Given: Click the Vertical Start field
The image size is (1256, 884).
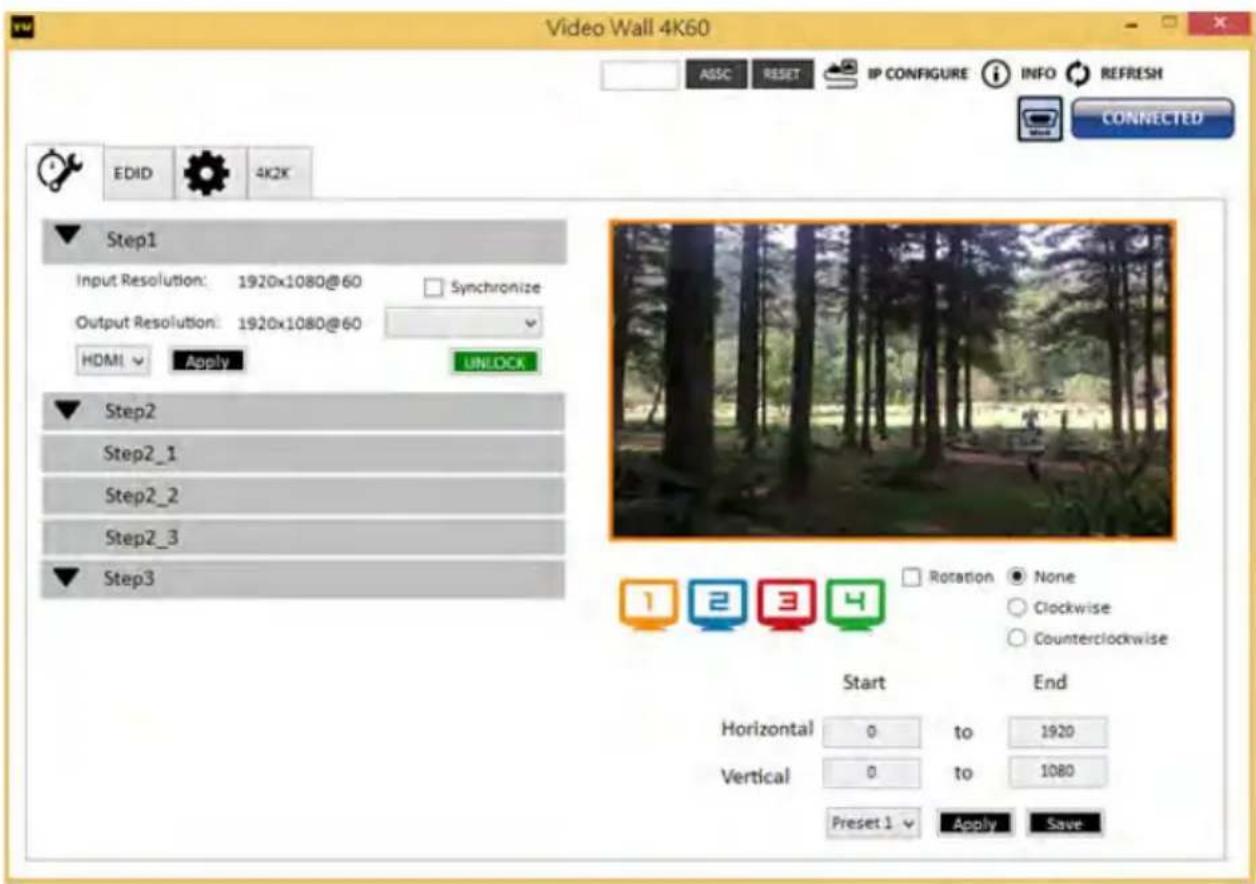Looking at the screenshot, I should (871, 772).
